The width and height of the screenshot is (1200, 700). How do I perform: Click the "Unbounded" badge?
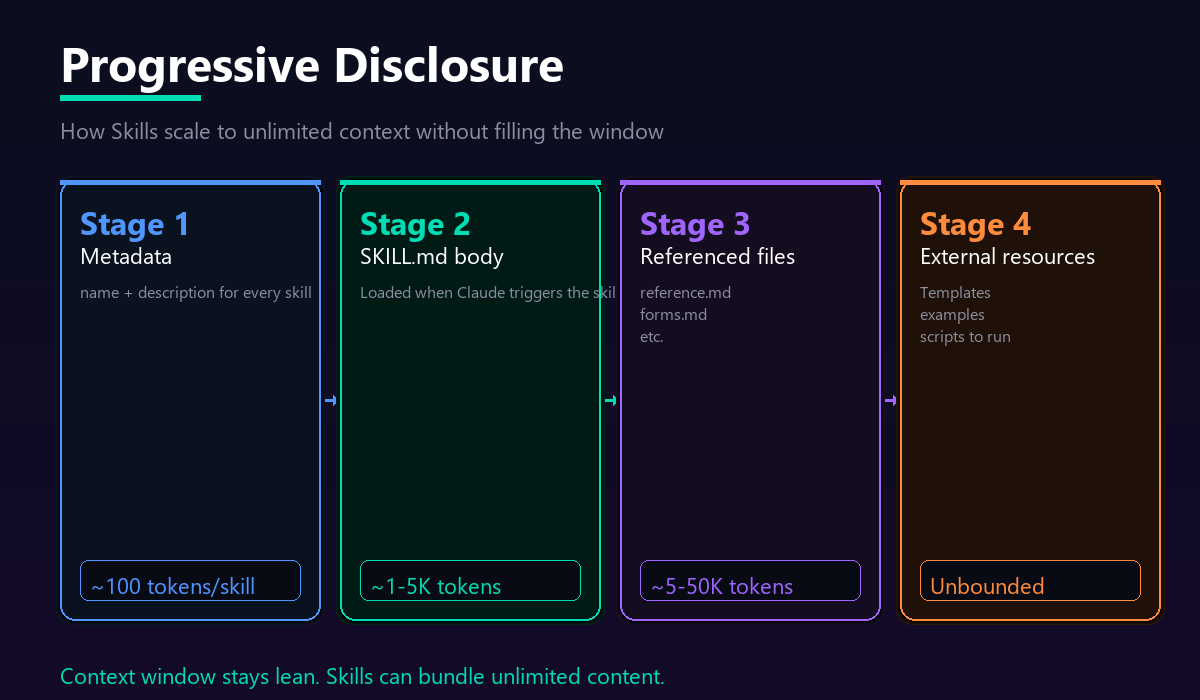(x=1030, y=581)
